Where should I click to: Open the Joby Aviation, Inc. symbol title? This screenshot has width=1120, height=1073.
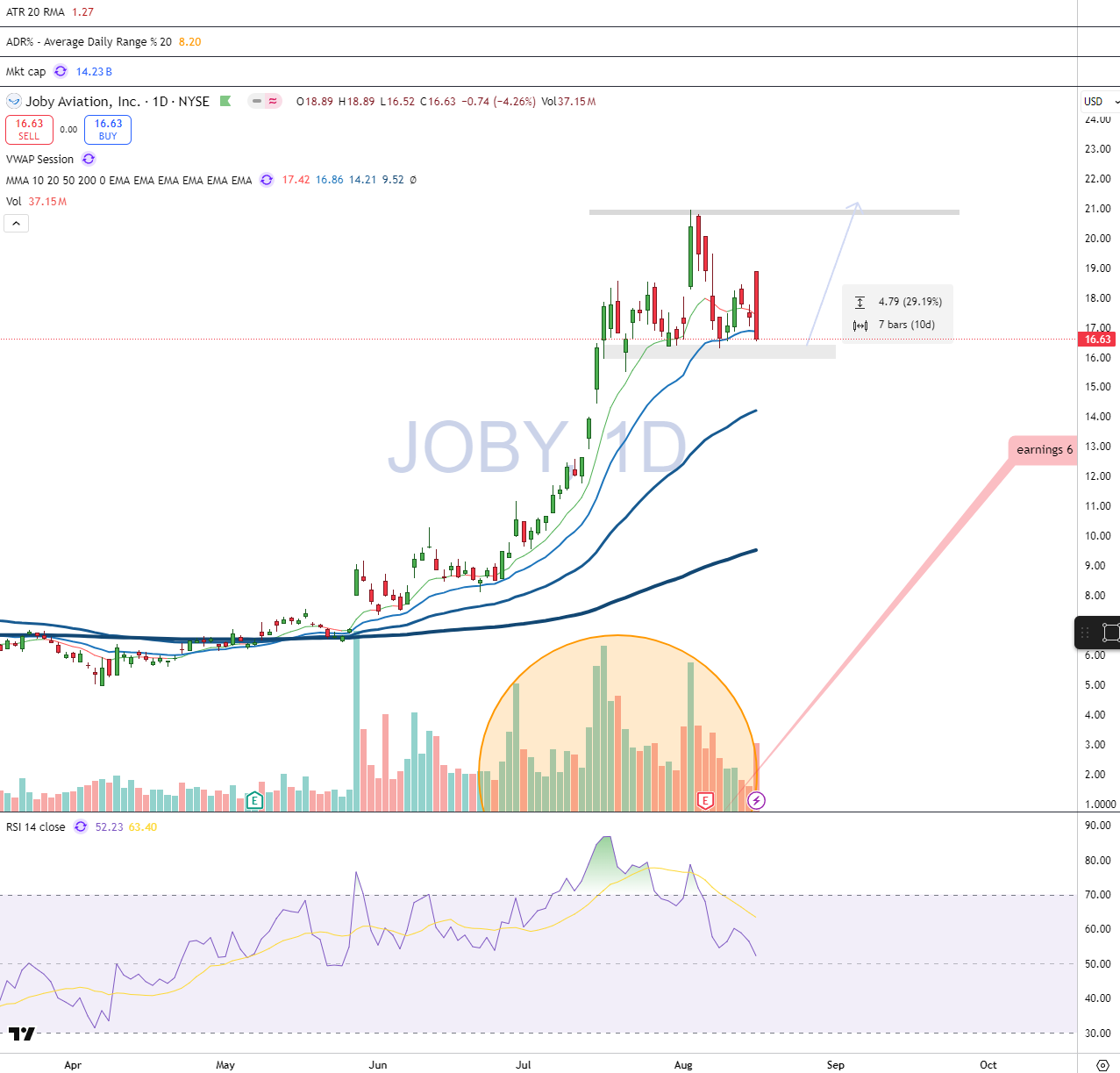tap(83, 102)
